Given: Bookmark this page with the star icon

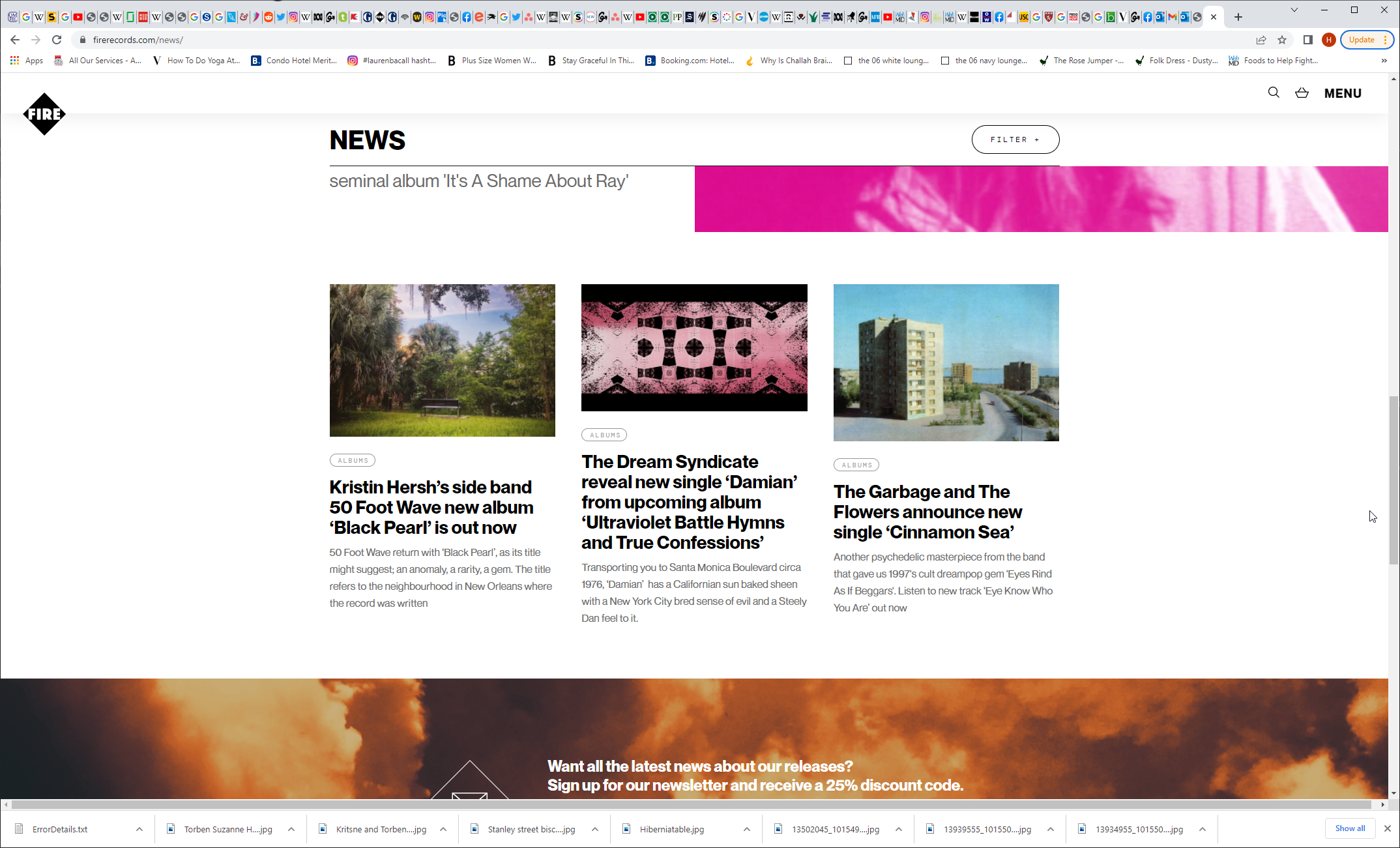Looking at the screenshot, I should coord(1282,40).
